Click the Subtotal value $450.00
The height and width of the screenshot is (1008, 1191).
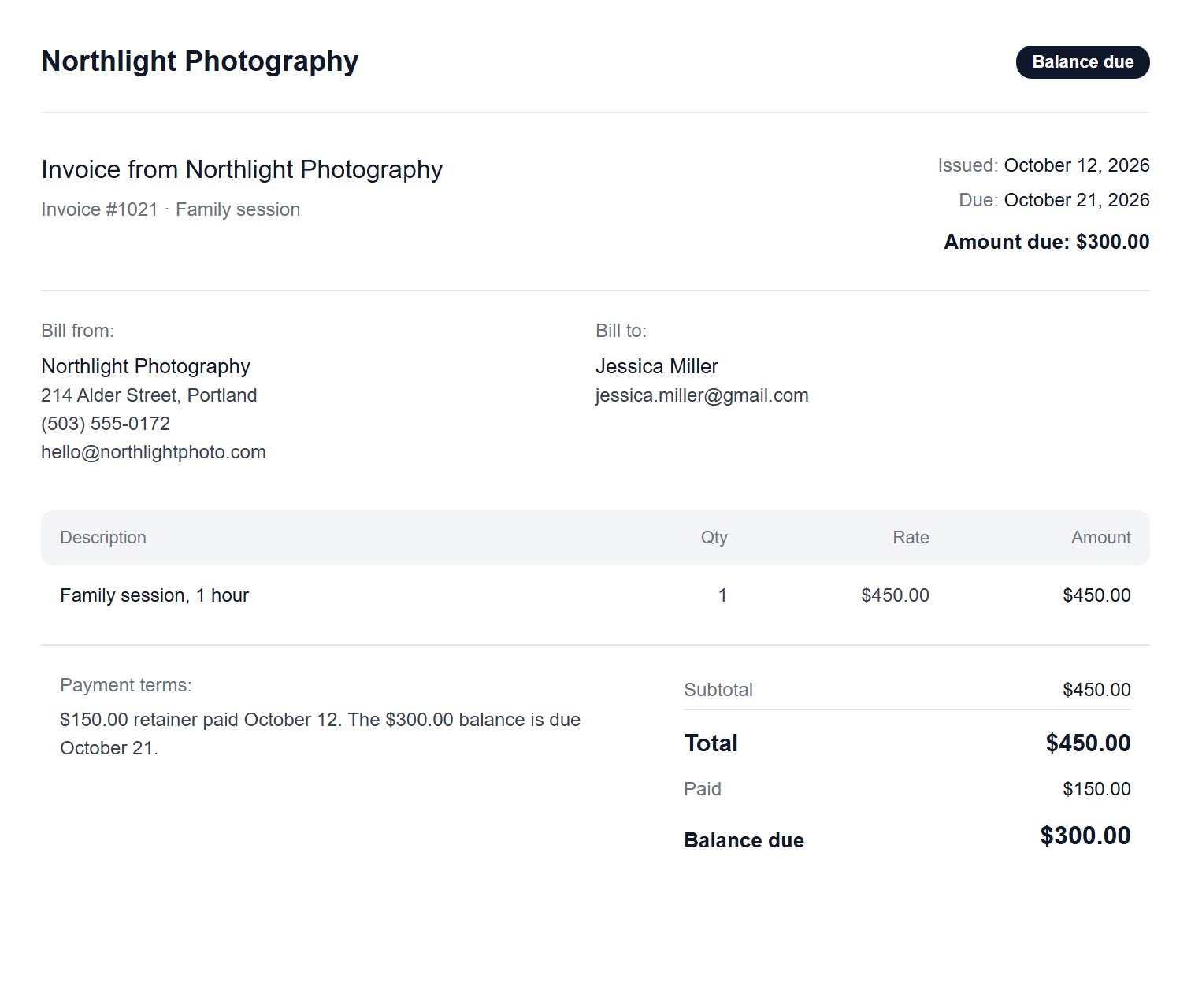(1096, 690)
